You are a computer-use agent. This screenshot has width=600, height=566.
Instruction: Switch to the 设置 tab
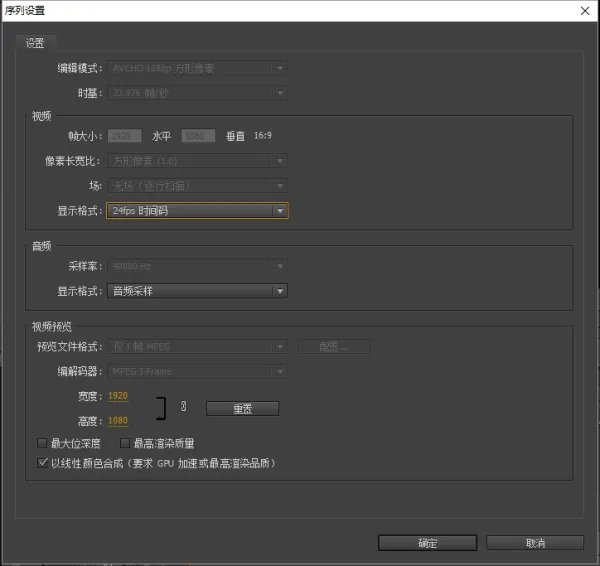(35, 43)
